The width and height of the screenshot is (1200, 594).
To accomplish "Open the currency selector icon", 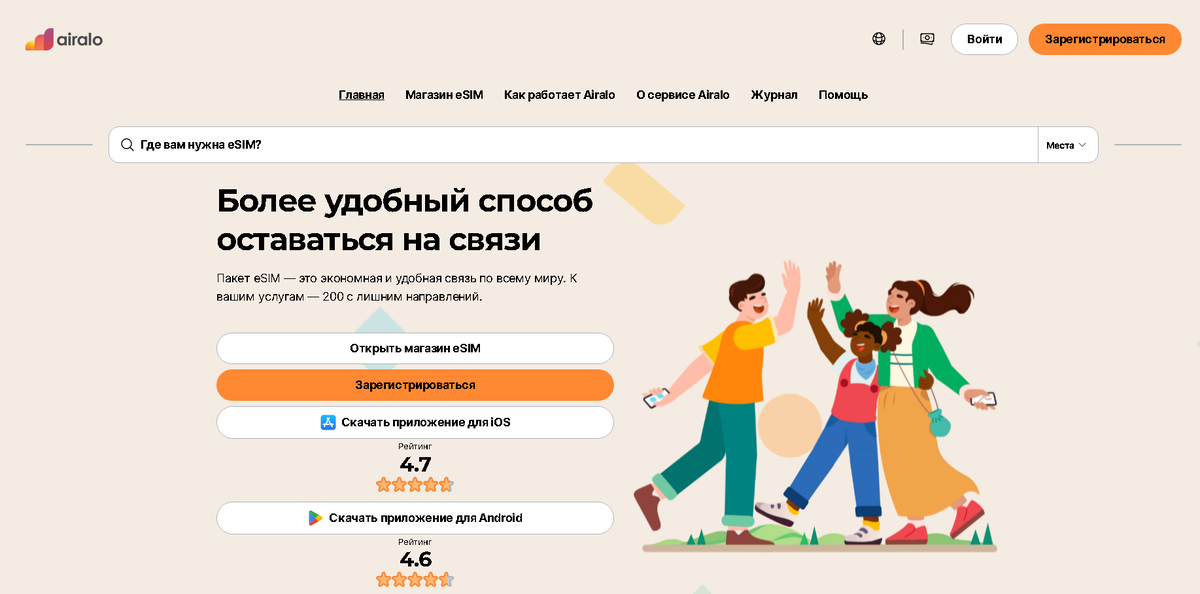I will click(x=927, y=39).
